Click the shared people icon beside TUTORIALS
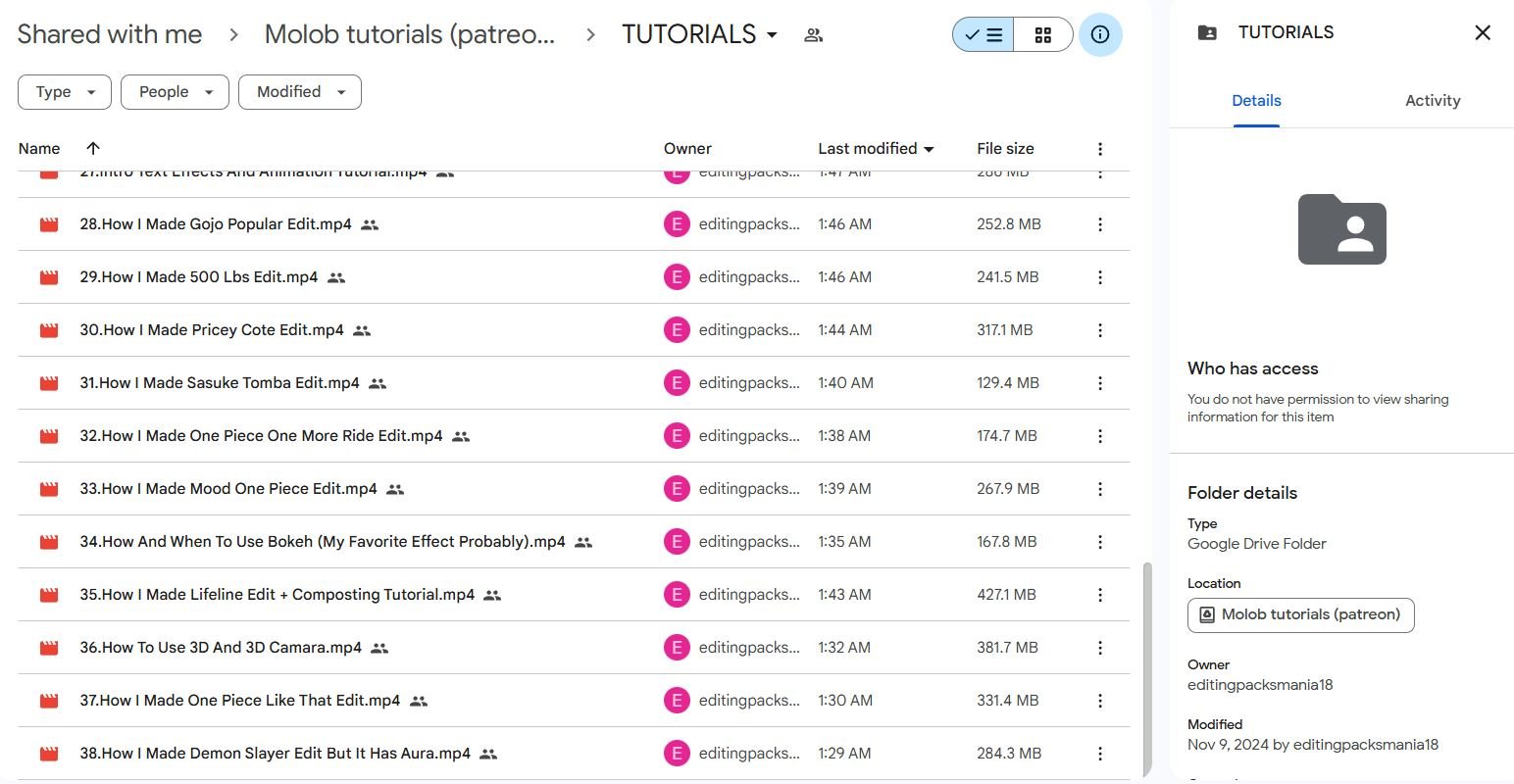Viewport: 1514px width, 784px height. coord(813,35)
